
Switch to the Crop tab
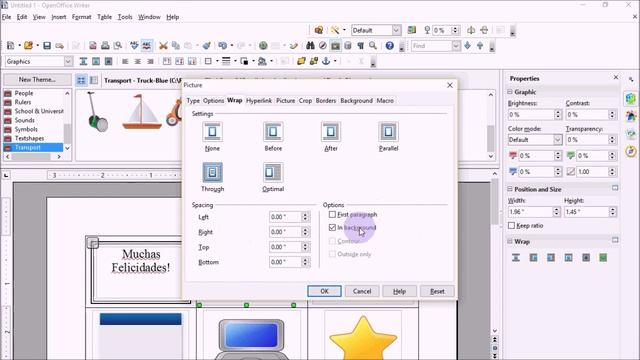305,100
